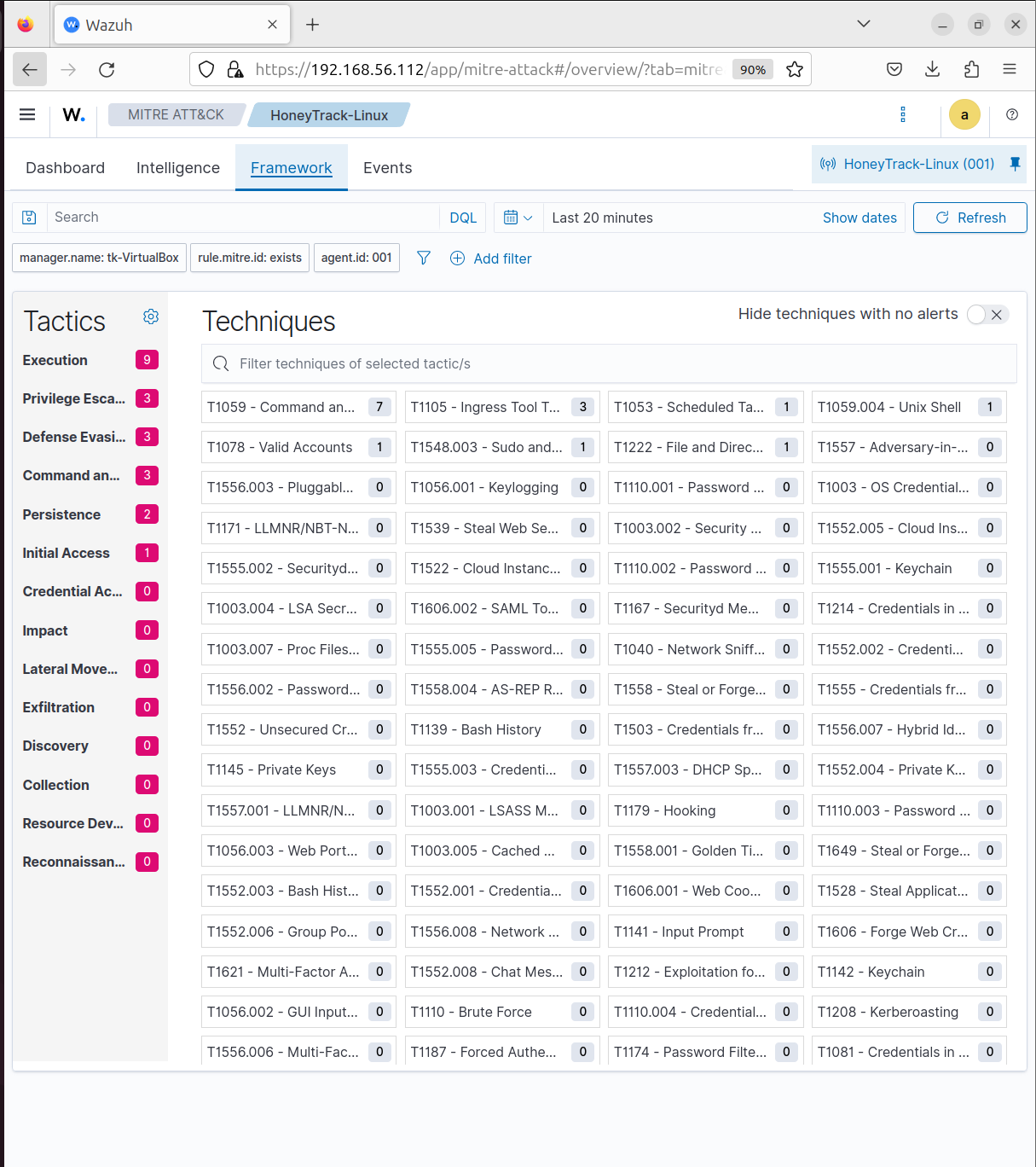Click the MITRE ATT&CK breadcrumb
This screenshot has height=1167, width=1036.
tap(177, 114)
